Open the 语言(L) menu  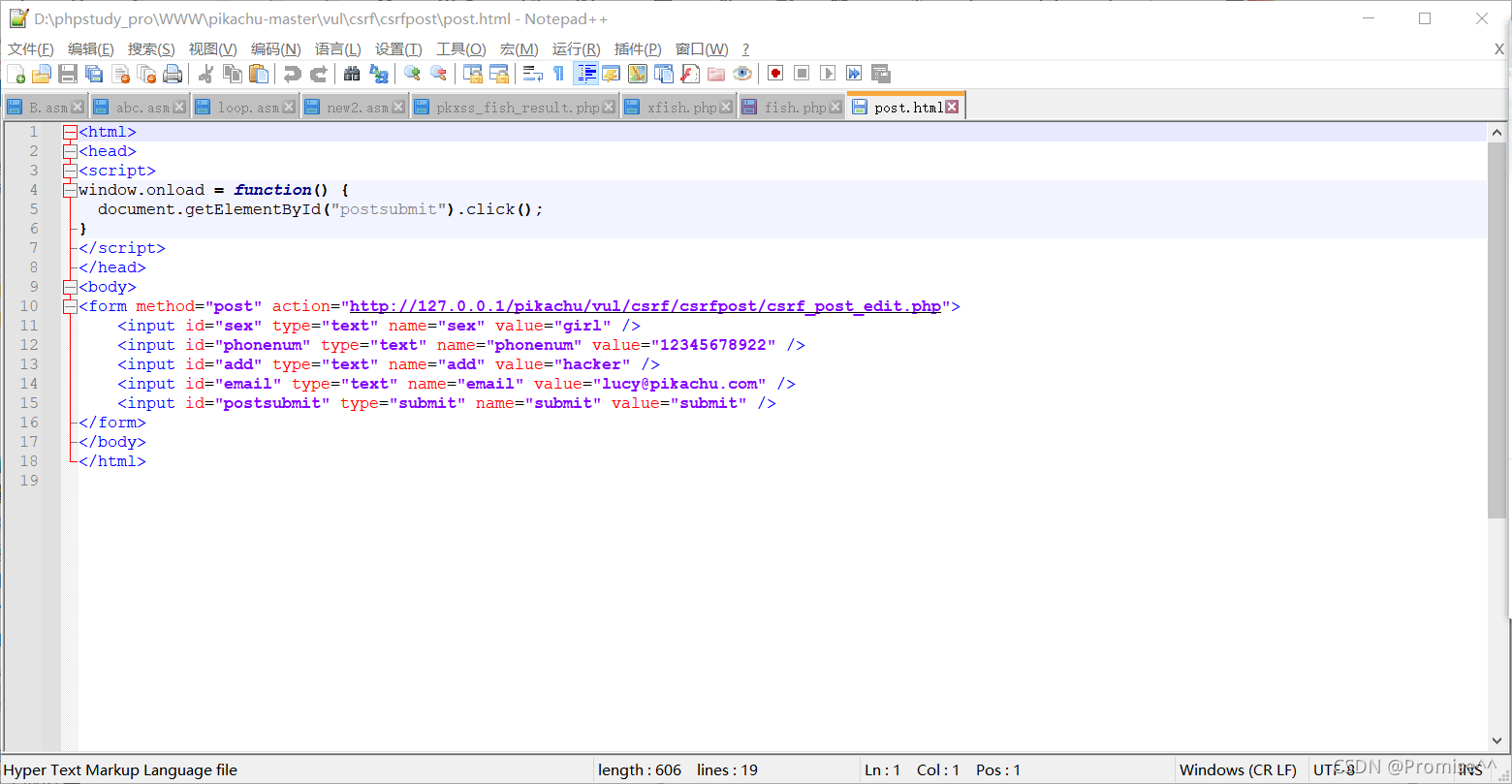pyautogui.click(x=338, y=49)
